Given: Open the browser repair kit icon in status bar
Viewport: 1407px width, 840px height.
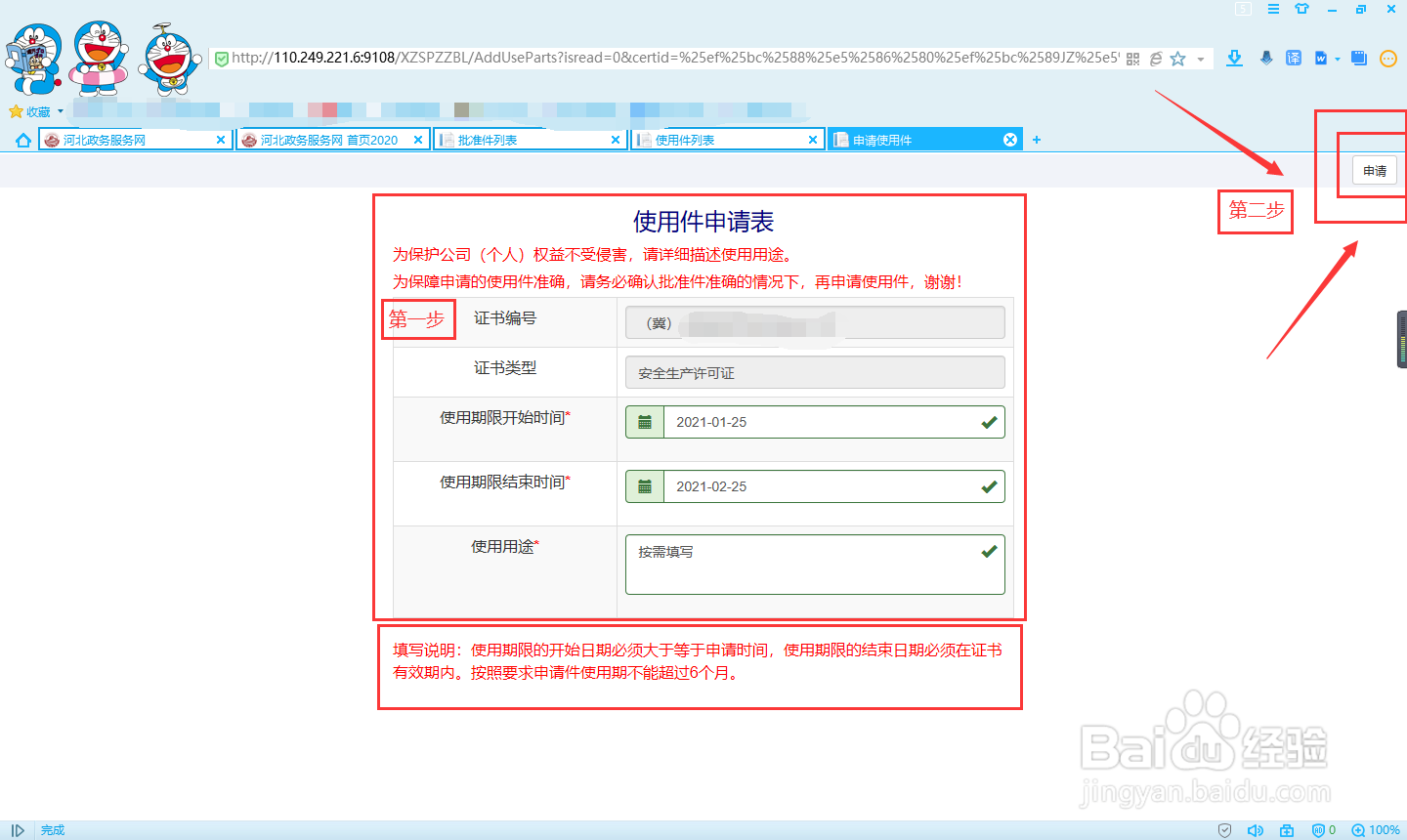Looking at the screenshot, I should coord(1286,829).
